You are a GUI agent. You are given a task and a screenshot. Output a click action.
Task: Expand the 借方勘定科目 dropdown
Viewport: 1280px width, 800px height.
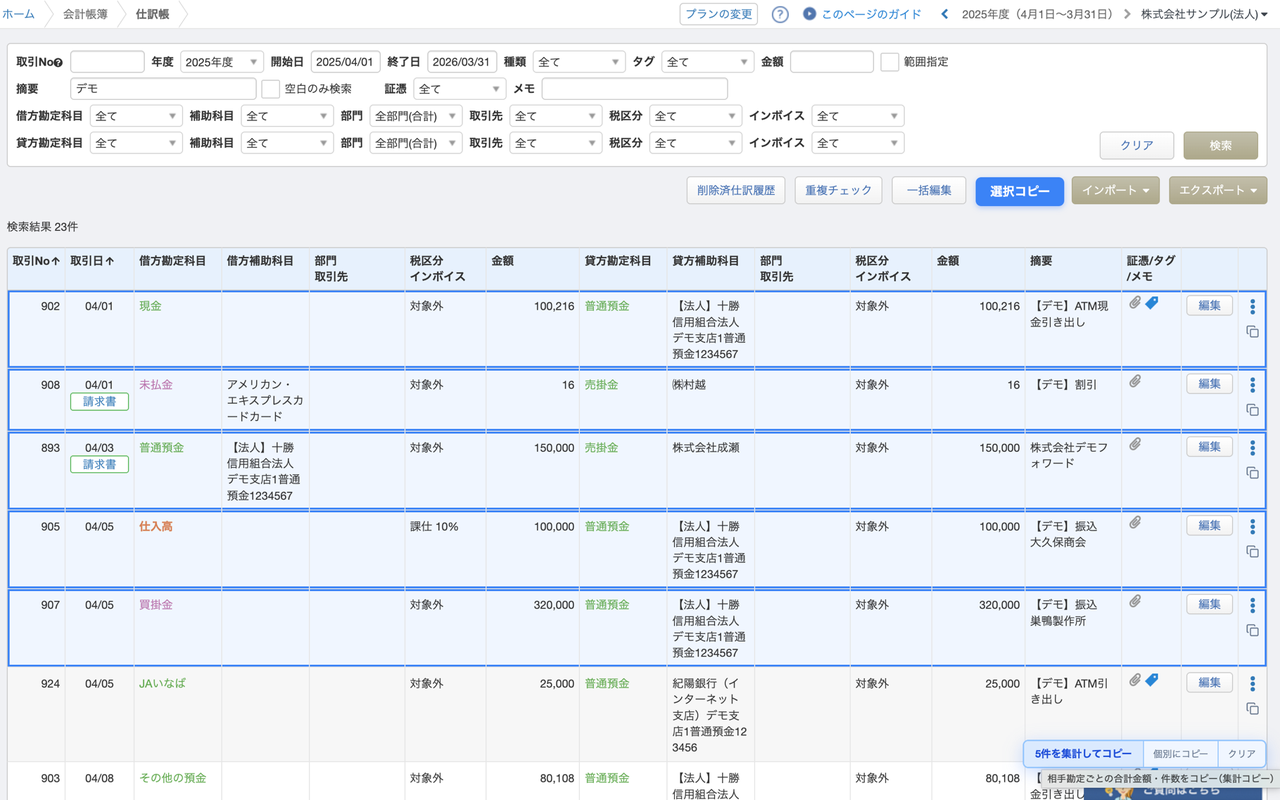pos(136,116)
